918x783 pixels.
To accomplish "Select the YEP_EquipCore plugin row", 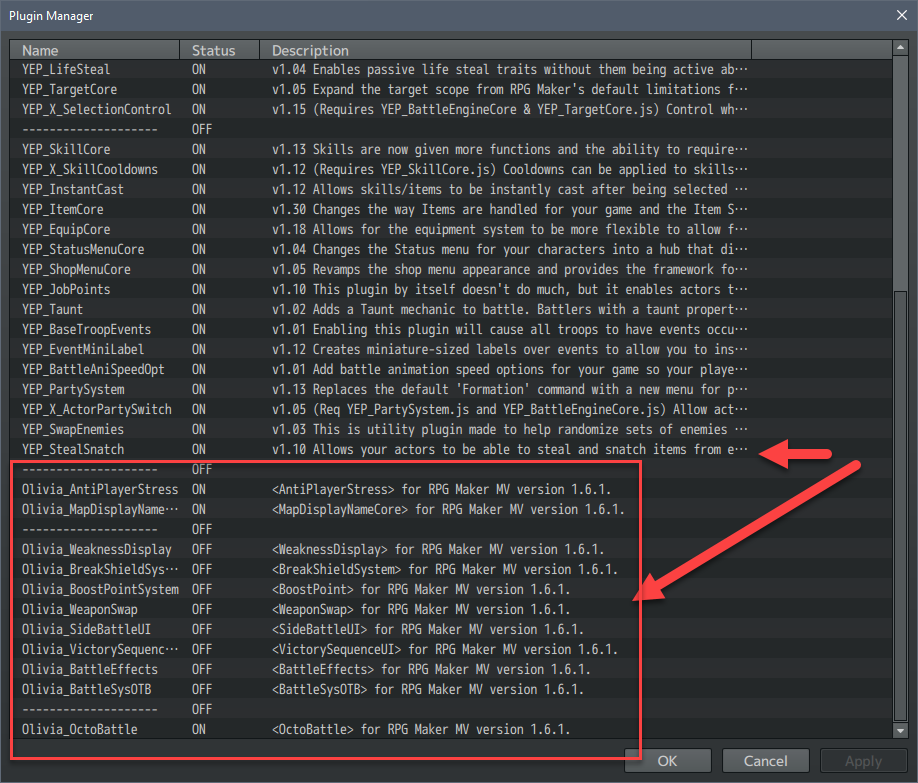I will click(451, 229).
